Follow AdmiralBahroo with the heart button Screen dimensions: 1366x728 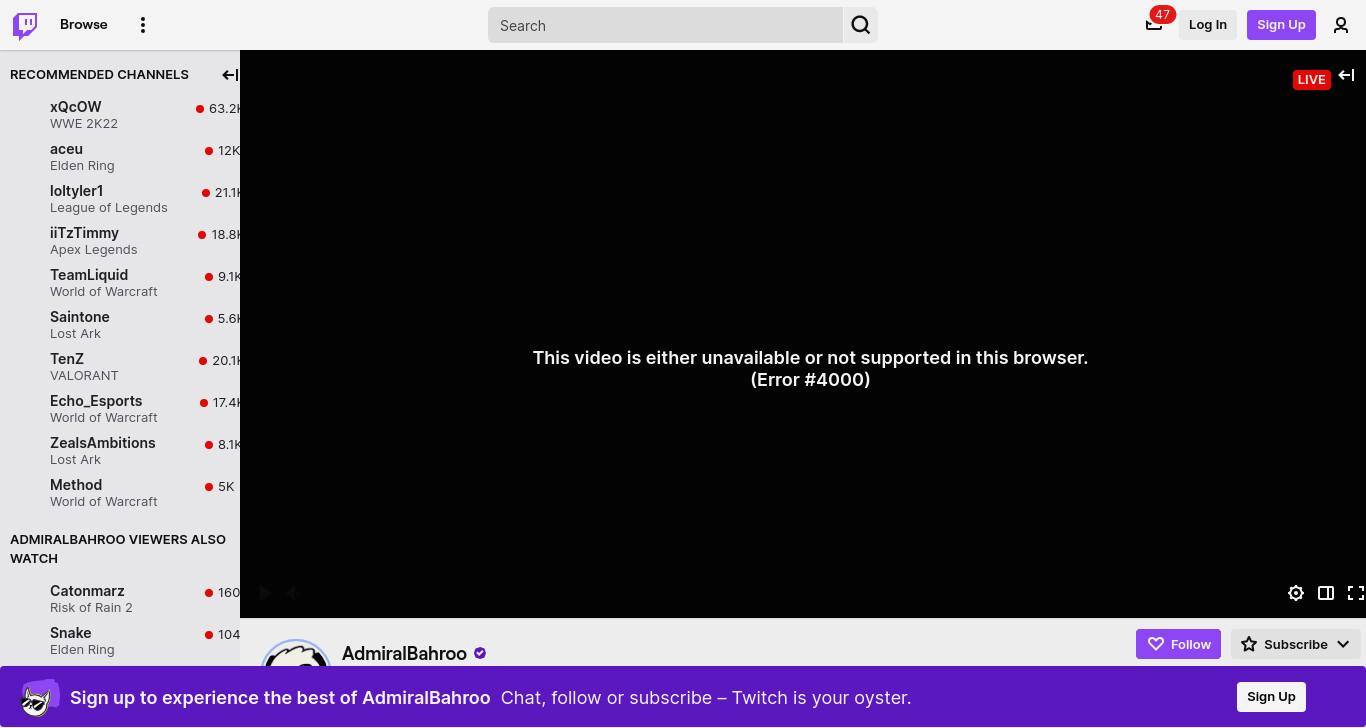tap(1178, 644)
